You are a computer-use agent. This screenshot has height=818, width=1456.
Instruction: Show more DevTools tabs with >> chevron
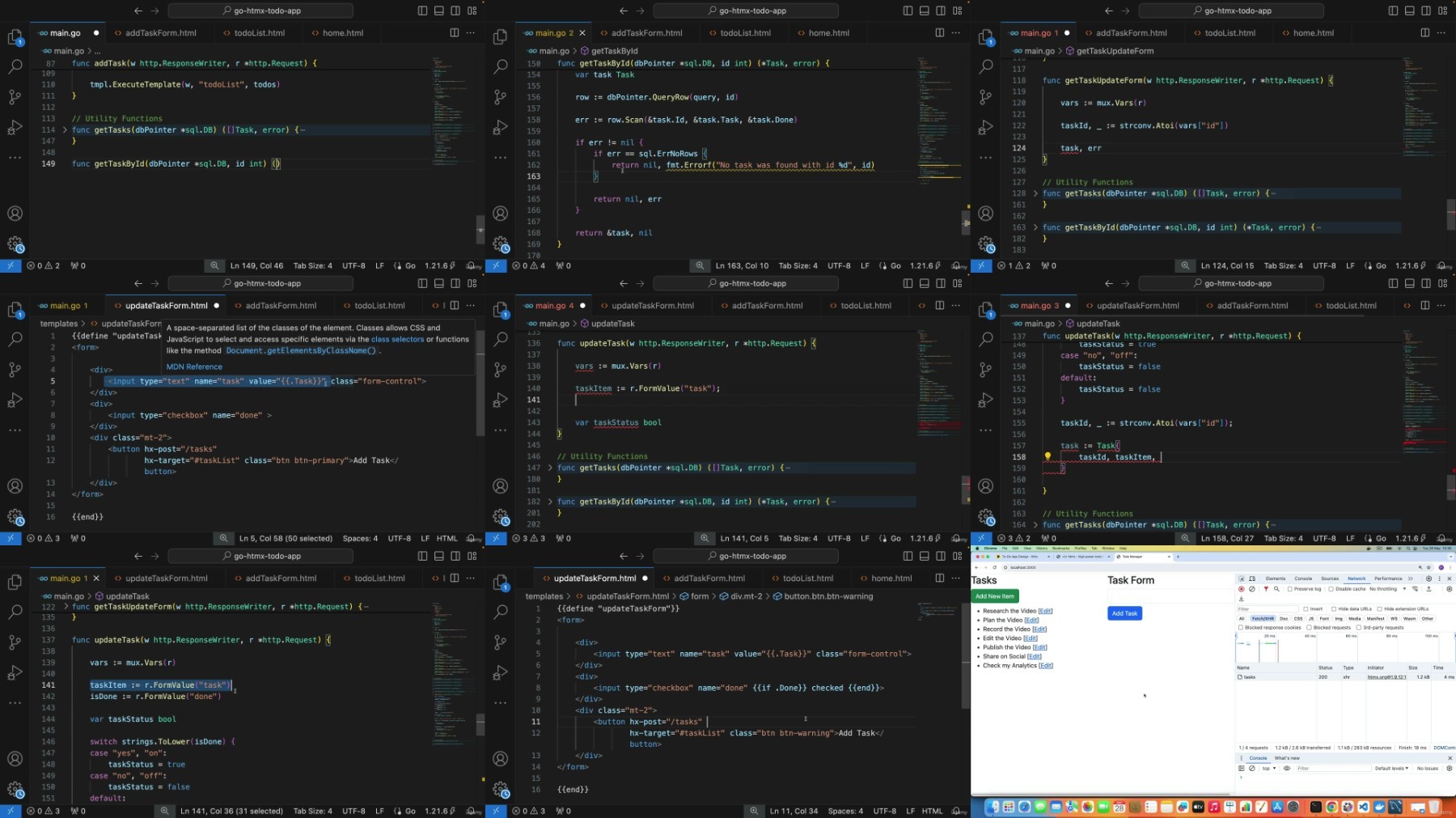[x=1410, y=579]
